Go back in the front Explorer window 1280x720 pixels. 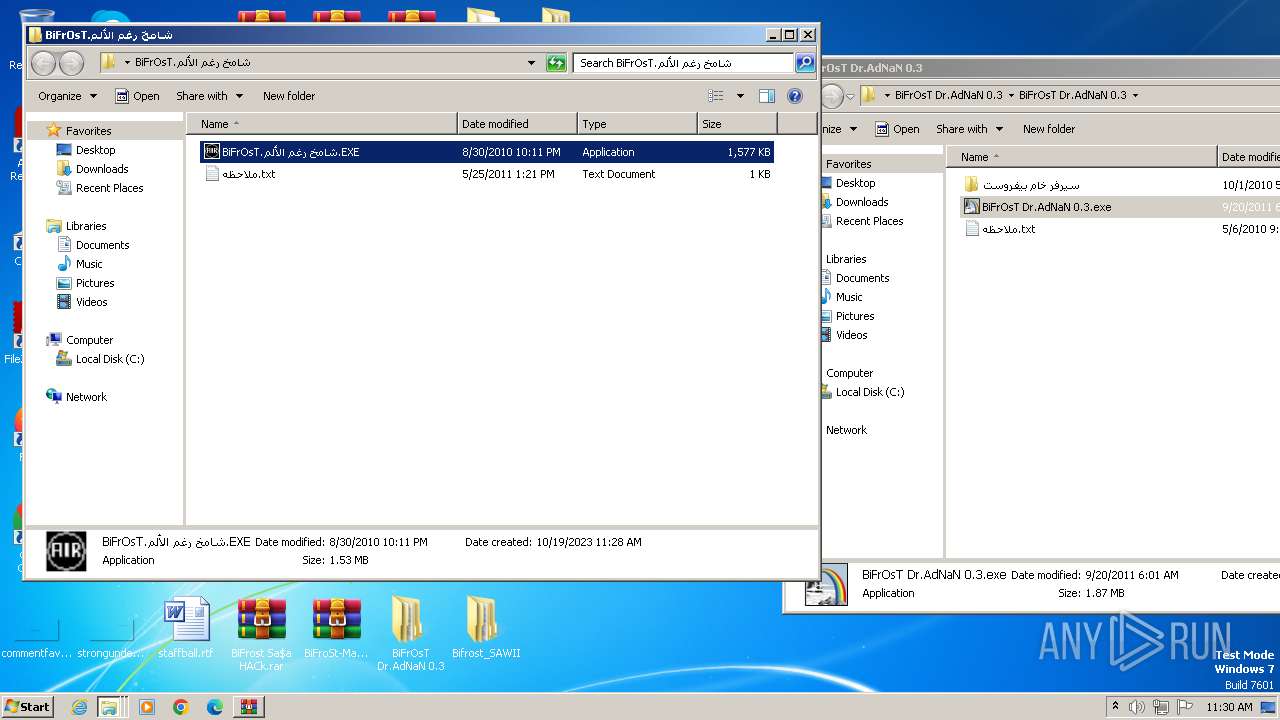click(44, 63)
